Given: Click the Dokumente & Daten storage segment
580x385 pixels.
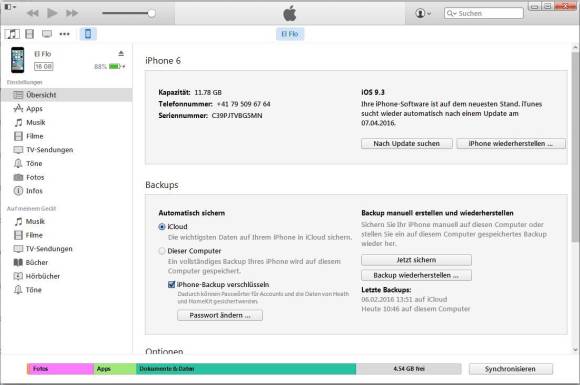Looking at the screenshot, I should (x=246, y=369).
